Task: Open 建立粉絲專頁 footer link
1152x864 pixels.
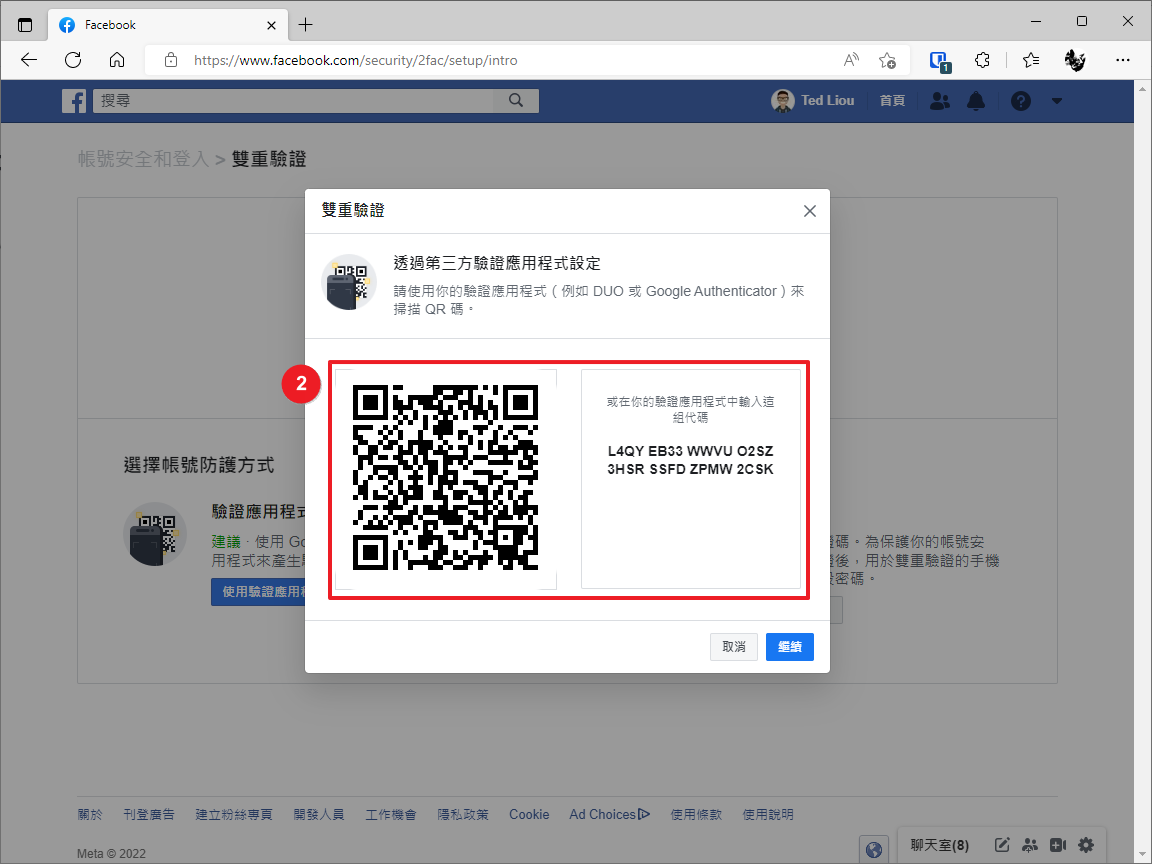Action: click(234, 814)
